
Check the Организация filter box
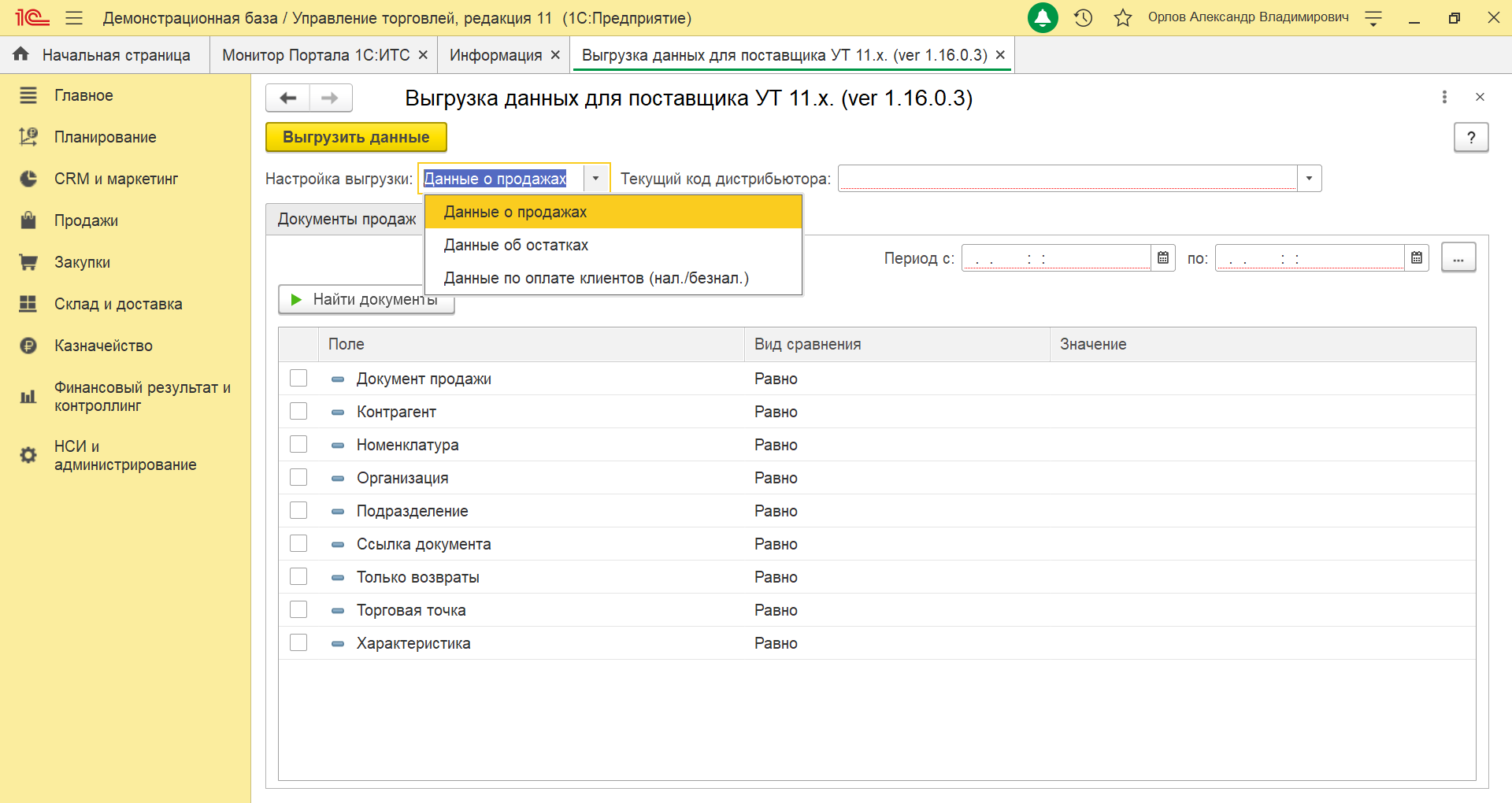pos(298,477)
